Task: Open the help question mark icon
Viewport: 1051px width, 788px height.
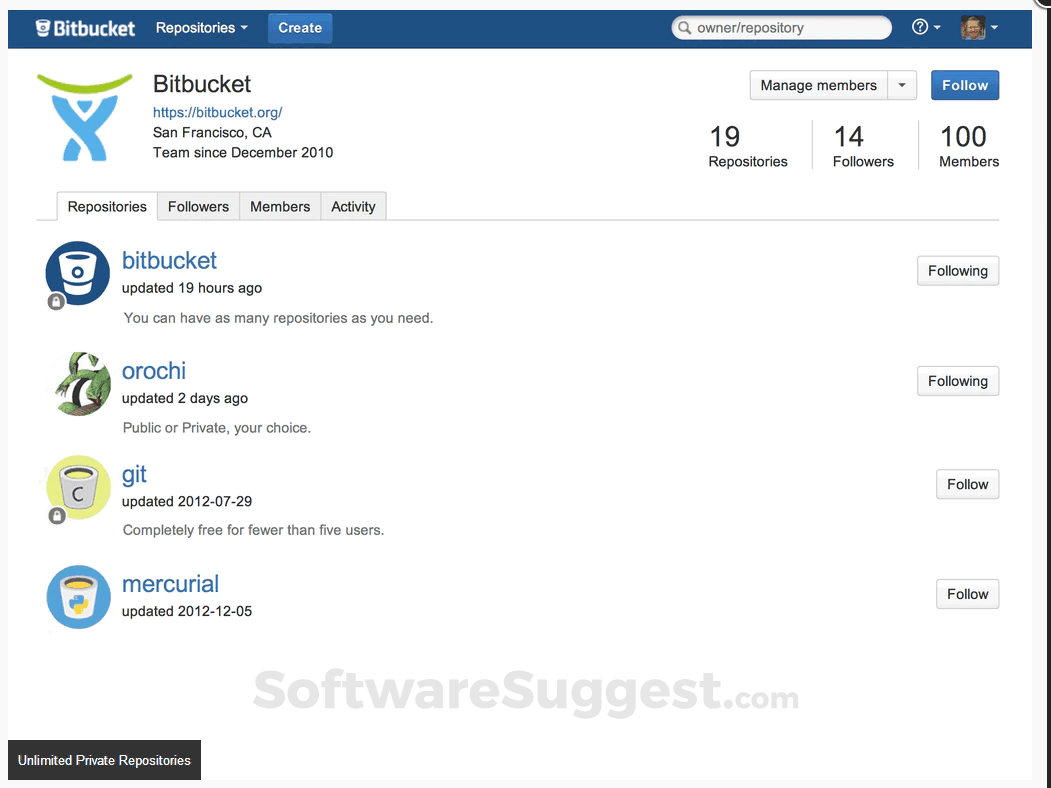Action: tap(921, 27)
